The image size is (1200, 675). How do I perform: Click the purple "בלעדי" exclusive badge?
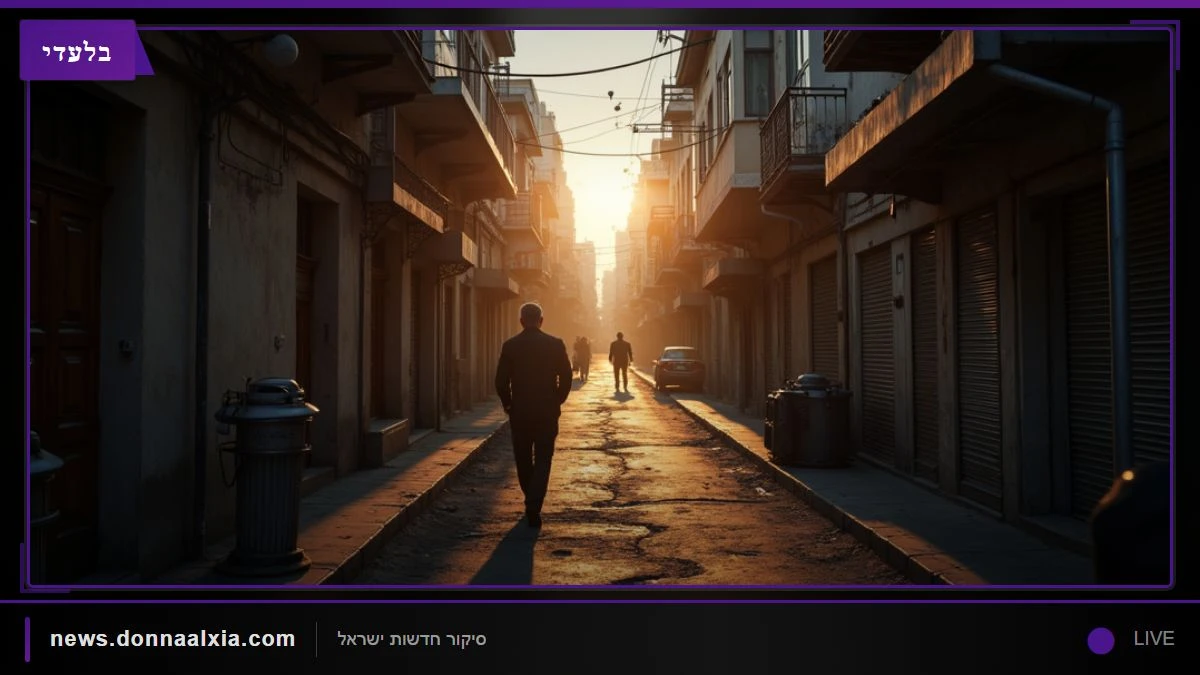[78, 50]
